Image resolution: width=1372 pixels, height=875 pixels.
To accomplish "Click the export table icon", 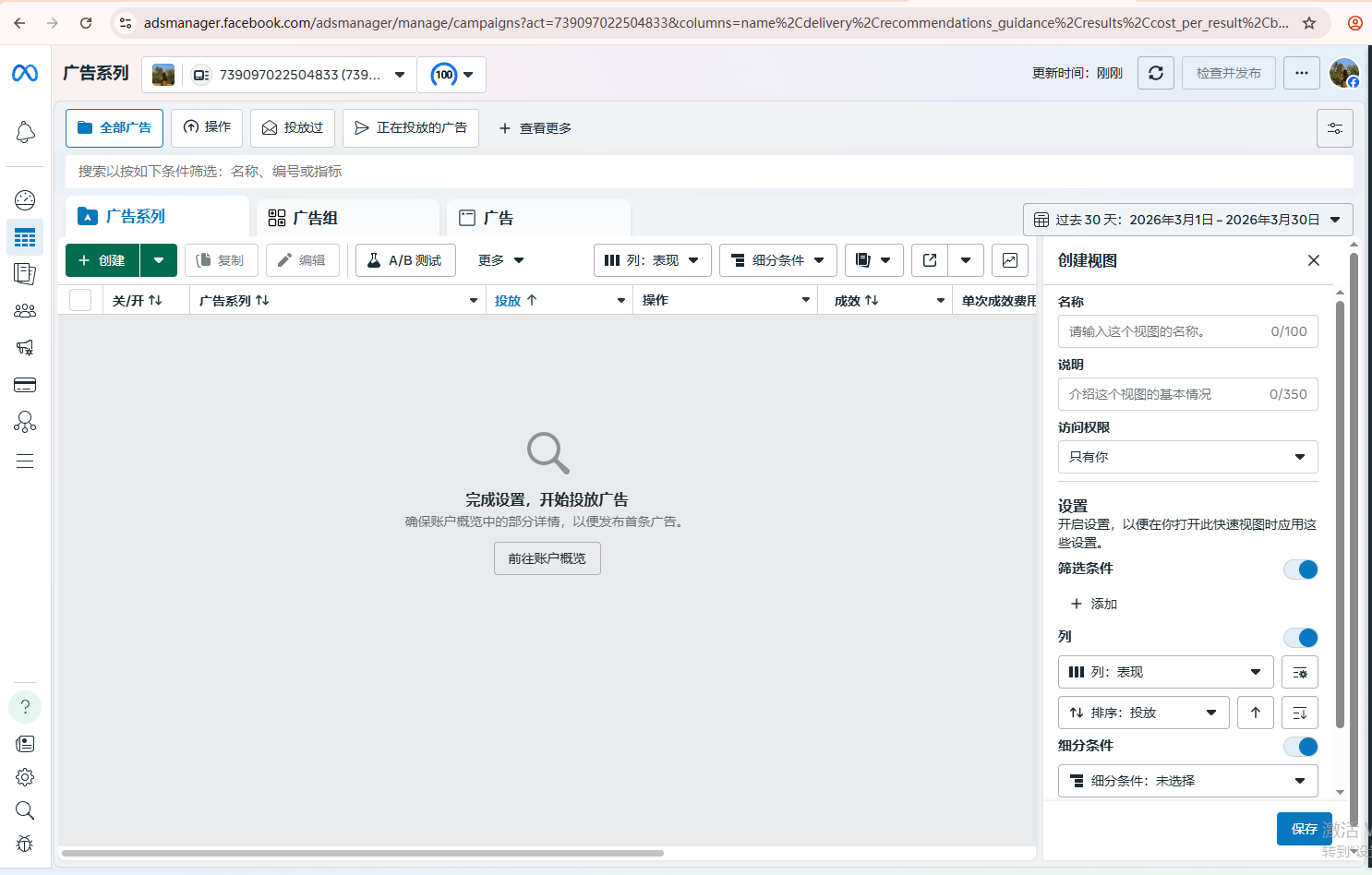I will click(930, 260).
